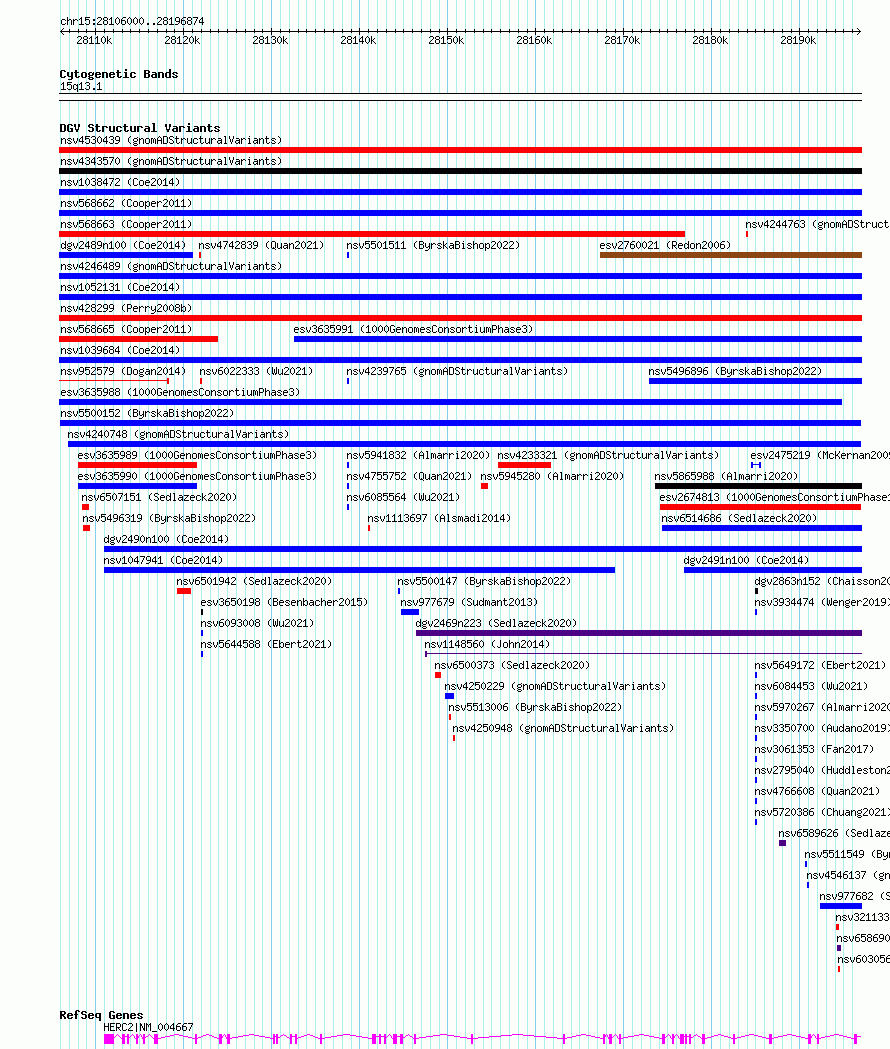Open dgv2489n100 (Coe2014) variant
890x1049 pixels.
(x=123, y=246)
